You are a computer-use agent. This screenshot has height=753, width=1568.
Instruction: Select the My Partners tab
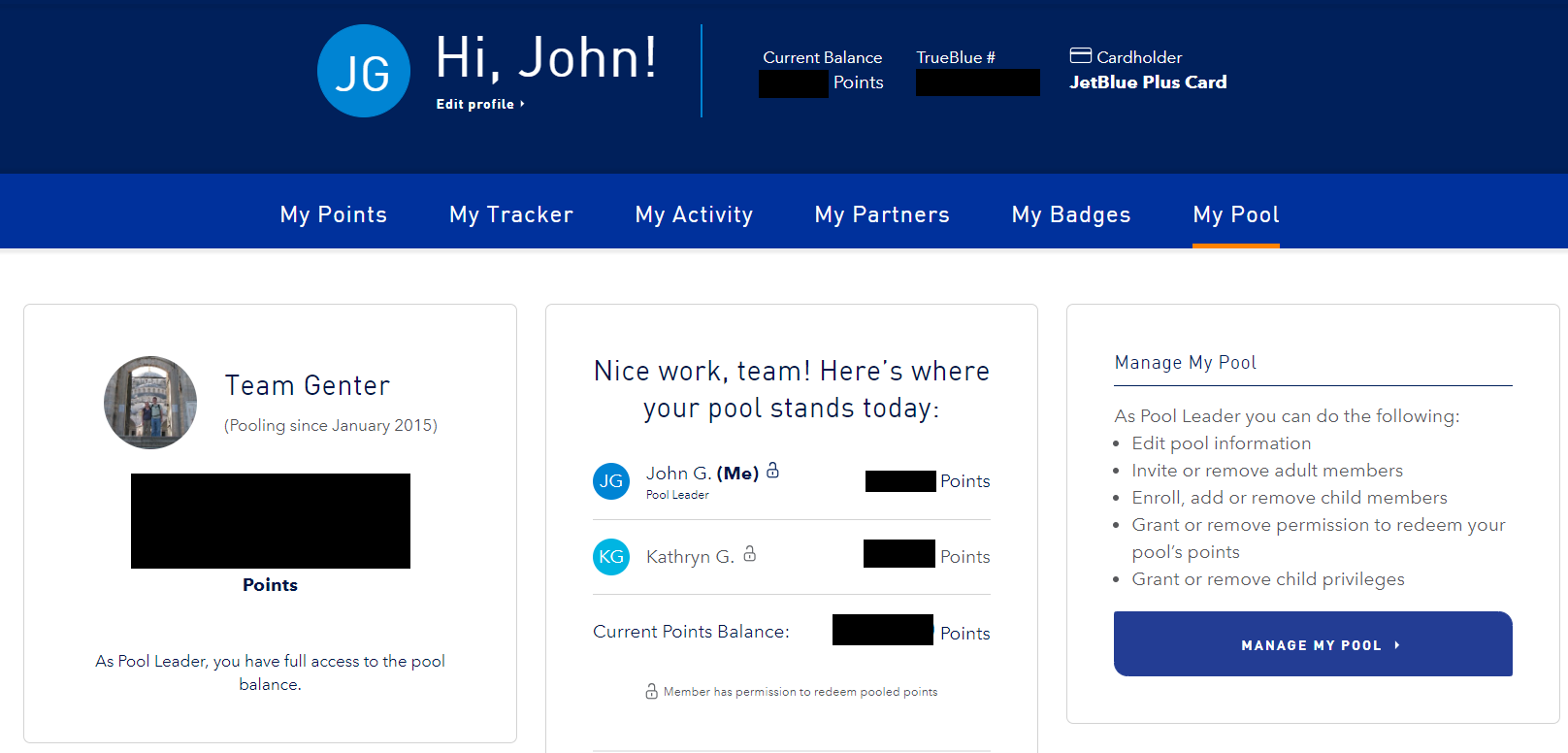coord(881,214)
